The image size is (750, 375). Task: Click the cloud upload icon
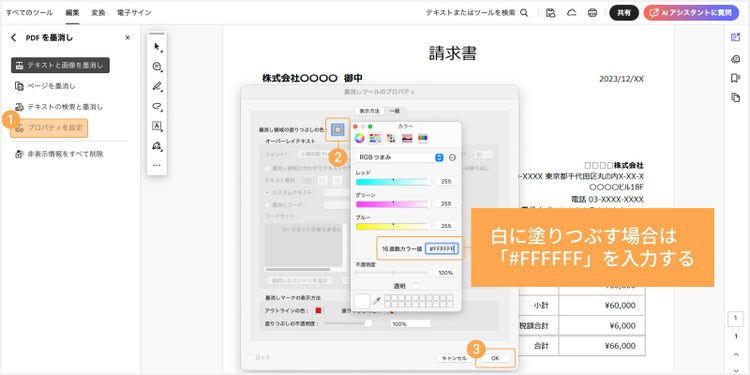(x=572, y=13)
